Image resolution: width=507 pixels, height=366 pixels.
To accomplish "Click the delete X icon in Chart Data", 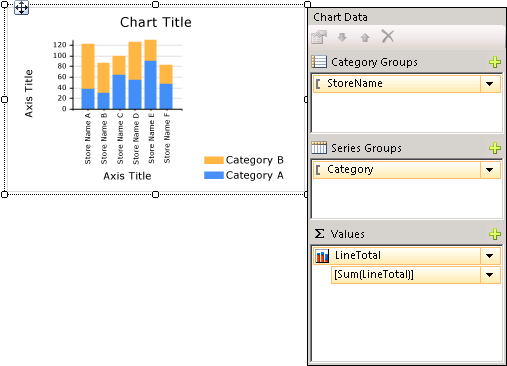I will tap(388, 36).
